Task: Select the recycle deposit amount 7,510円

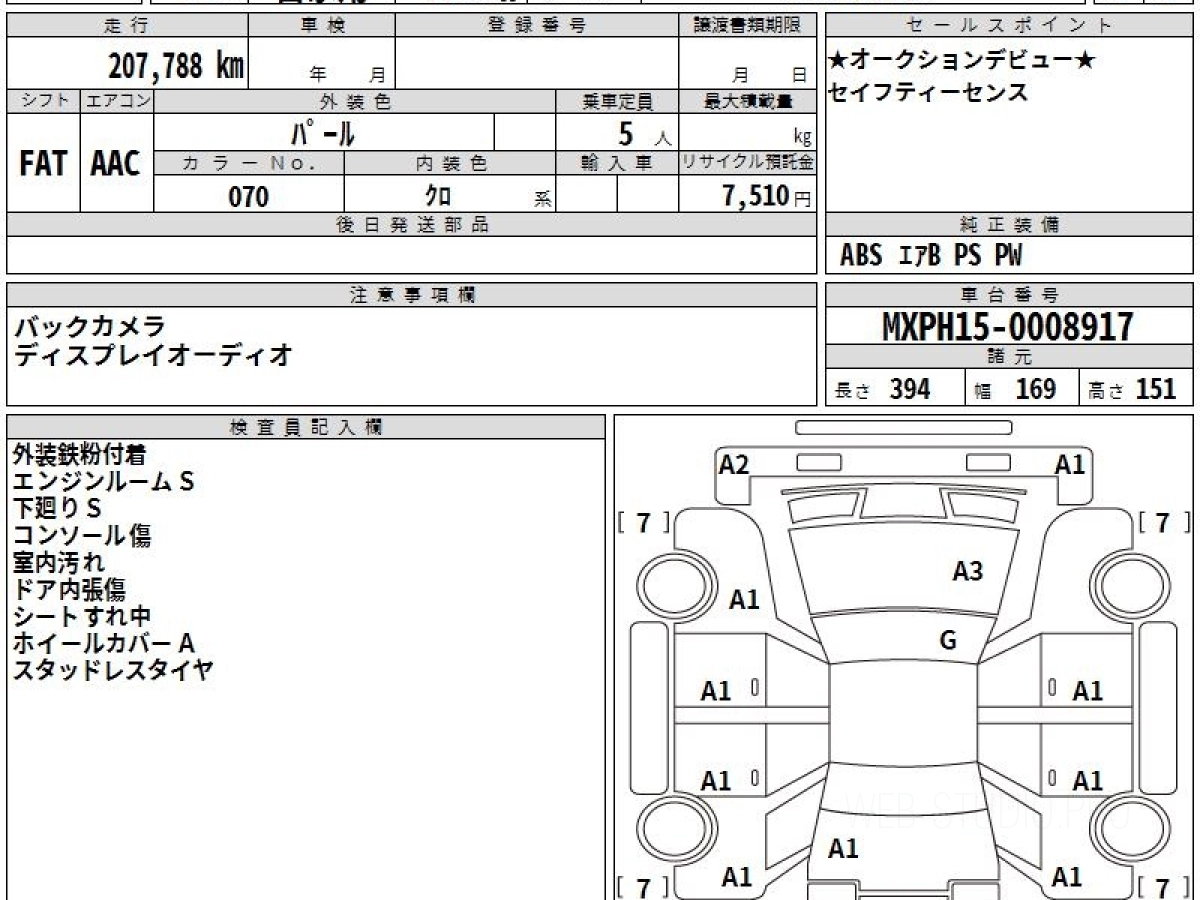Action: coord(767,196)
